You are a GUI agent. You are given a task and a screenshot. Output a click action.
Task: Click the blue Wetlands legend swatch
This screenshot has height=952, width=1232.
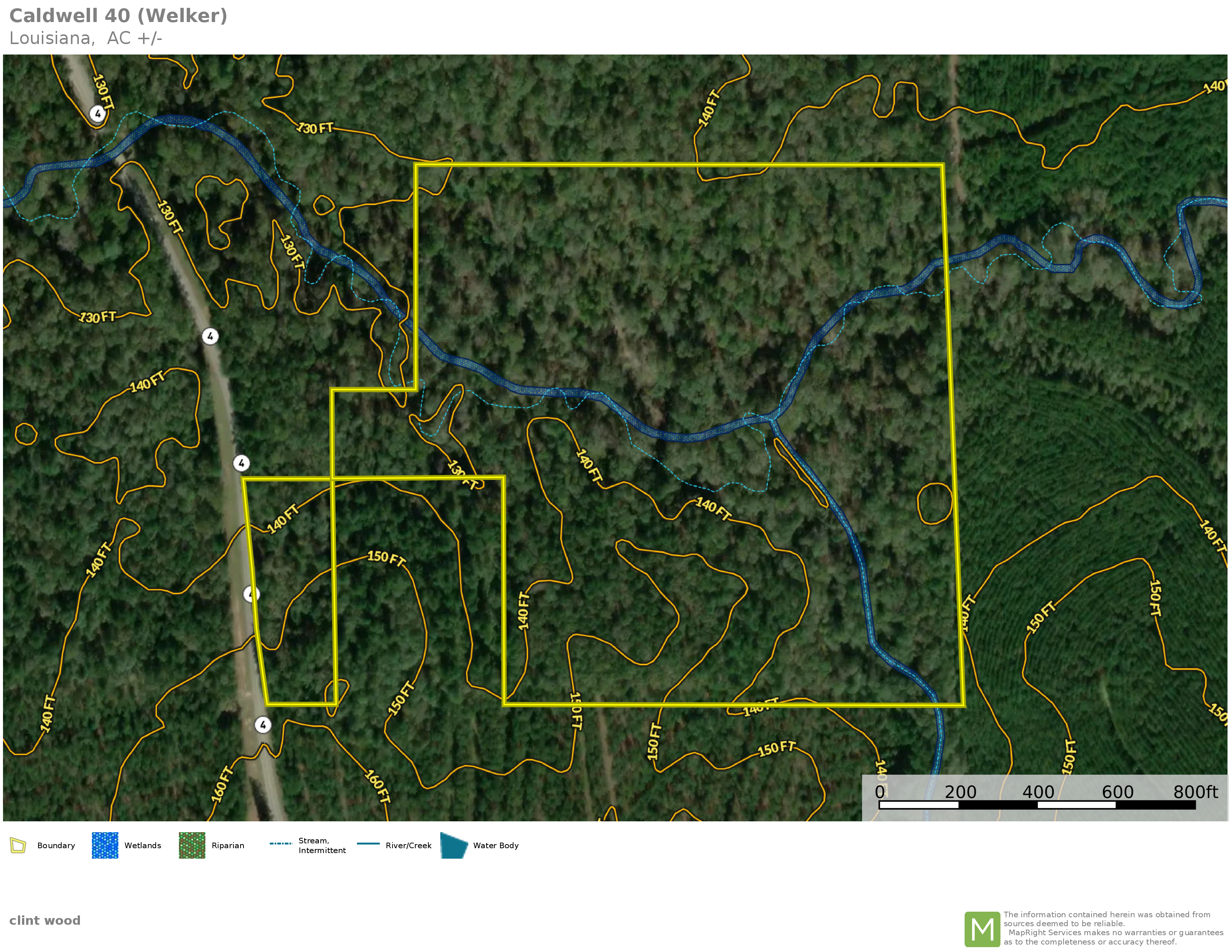[x=105, y=845]
